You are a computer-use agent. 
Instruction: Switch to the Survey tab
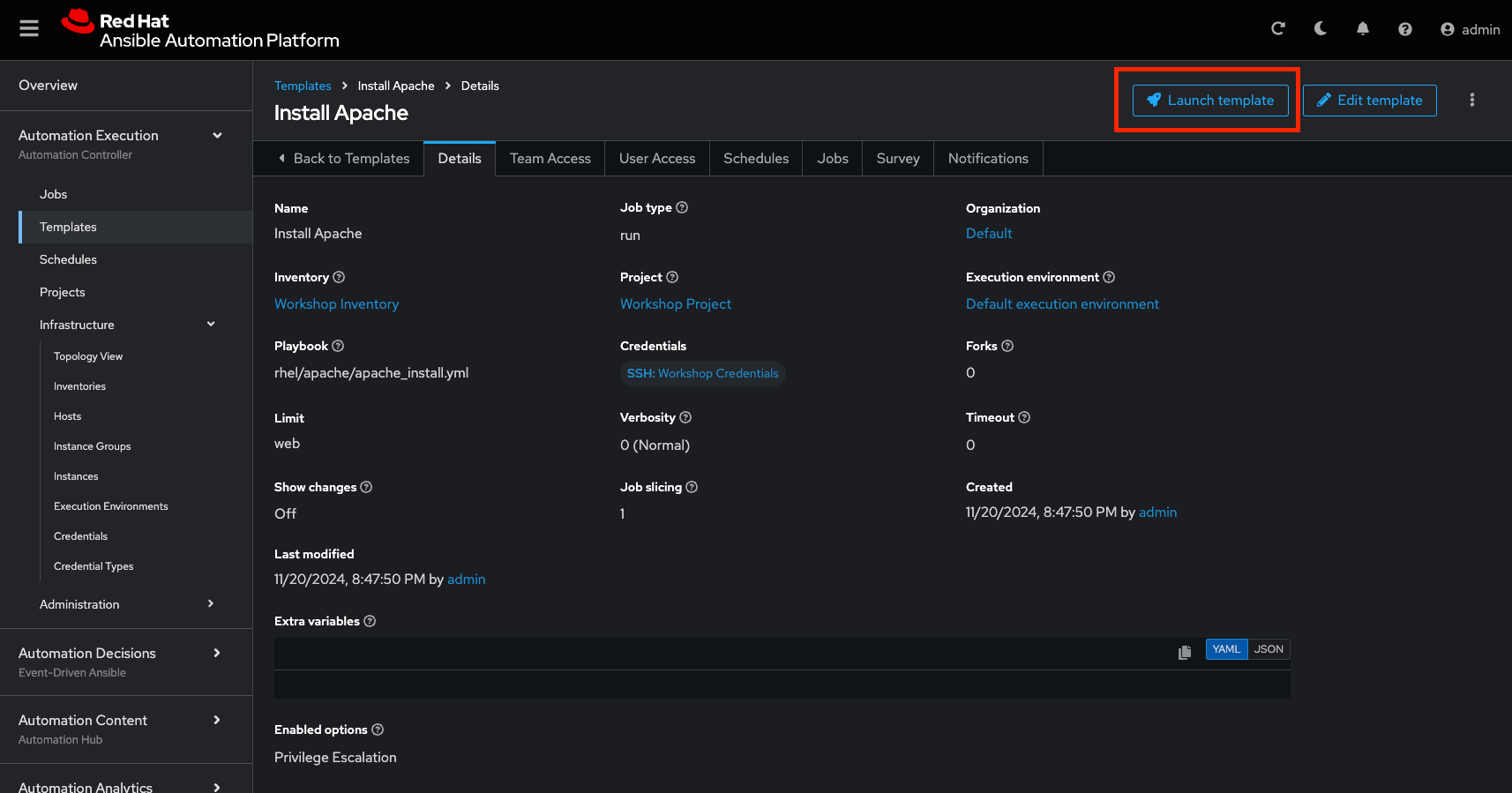click(897, 159)
